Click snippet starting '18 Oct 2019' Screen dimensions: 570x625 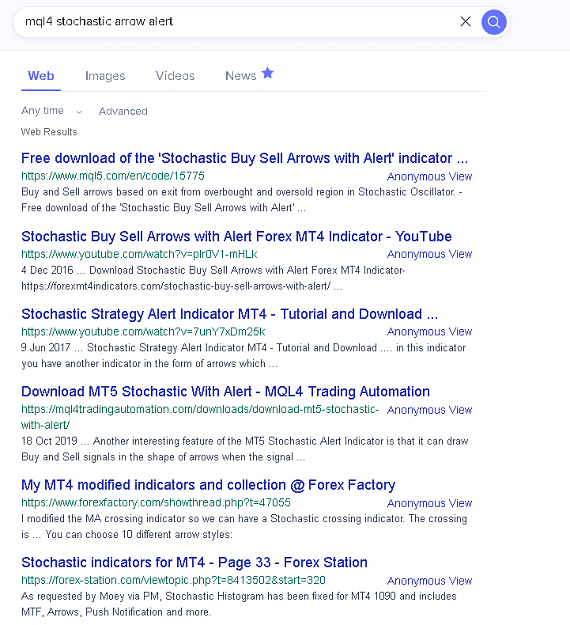(245, 449)
